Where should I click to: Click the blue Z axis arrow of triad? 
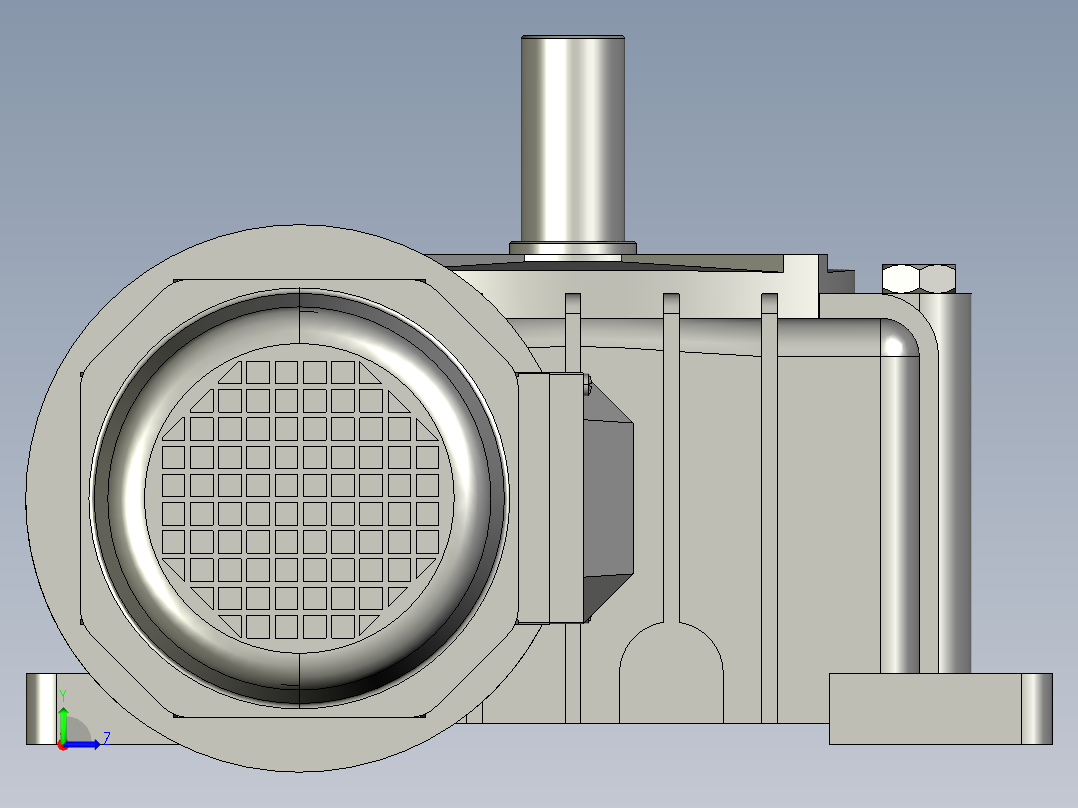[x=85, y=744]
